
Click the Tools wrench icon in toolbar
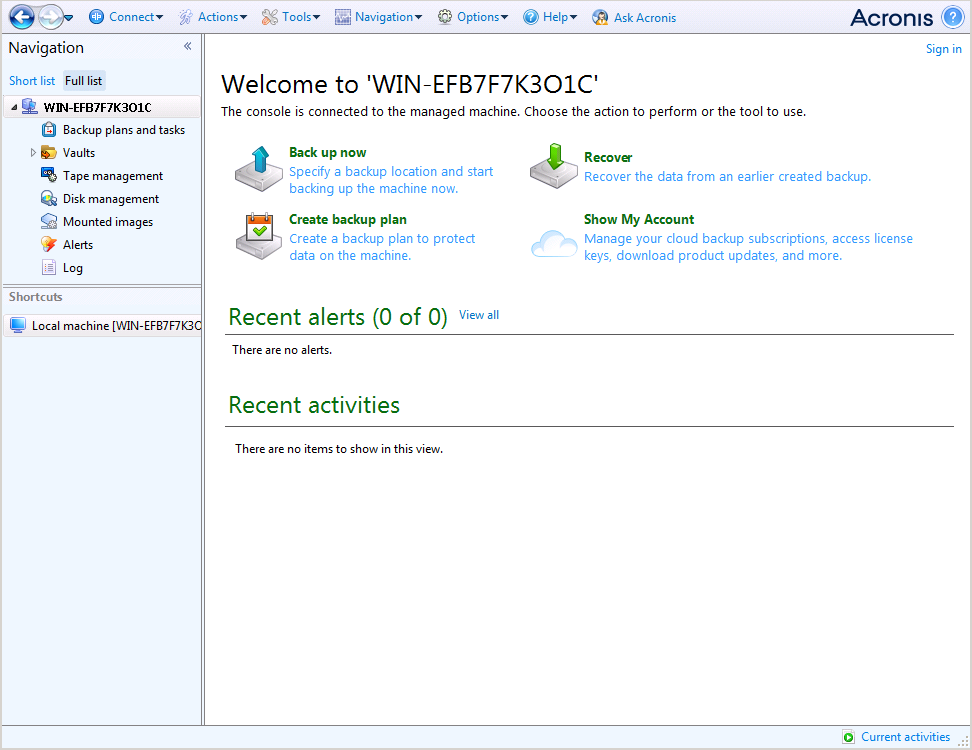(x=270, y=17)
